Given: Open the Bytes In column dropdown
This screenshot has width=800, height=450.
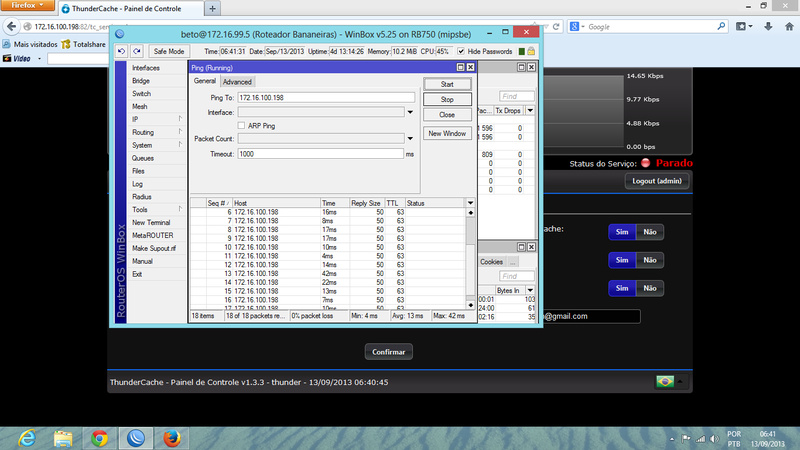Looking at the screenshot, I should point(530,290).
